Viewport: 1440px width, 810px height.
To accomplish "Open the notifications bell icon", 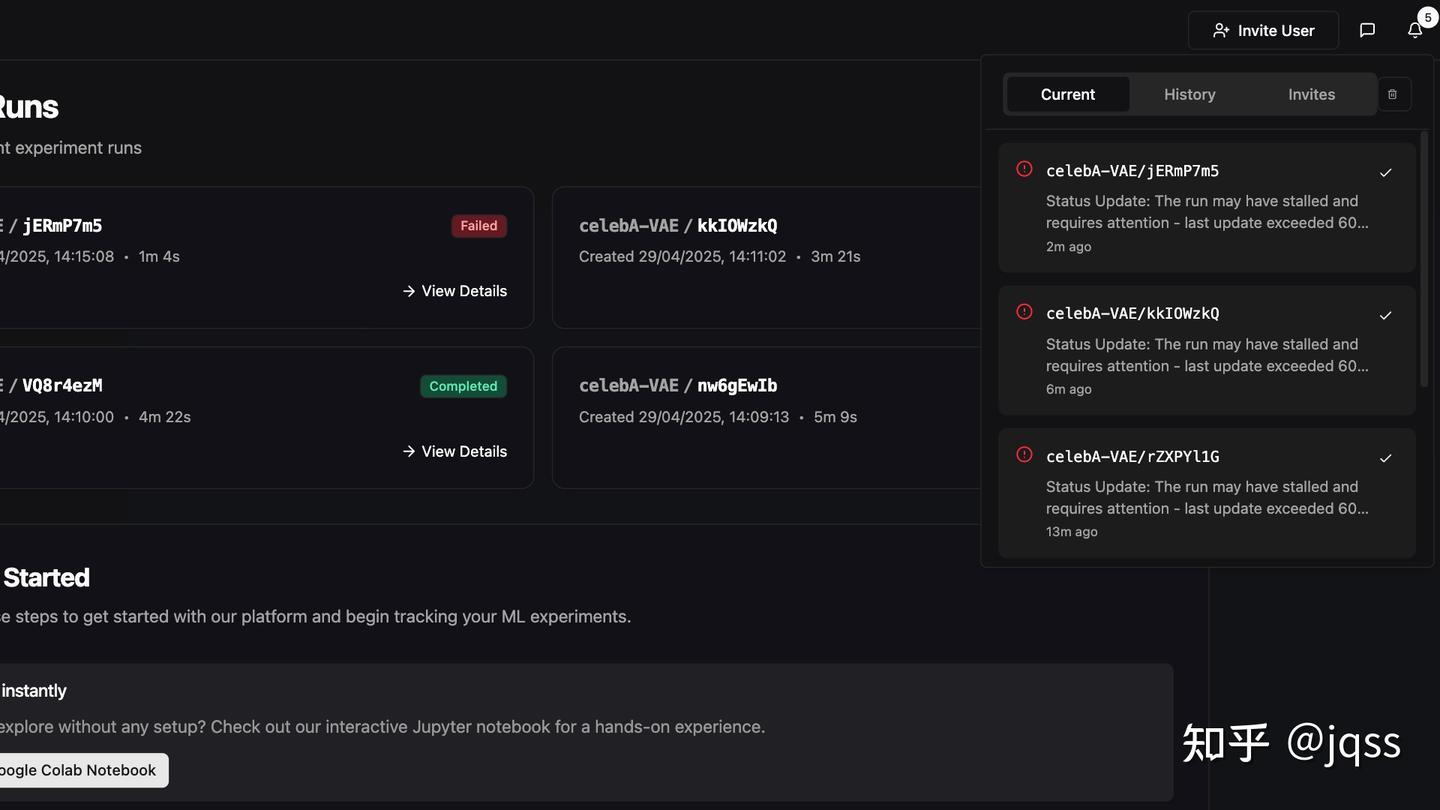I will [x=1415, y=29].
